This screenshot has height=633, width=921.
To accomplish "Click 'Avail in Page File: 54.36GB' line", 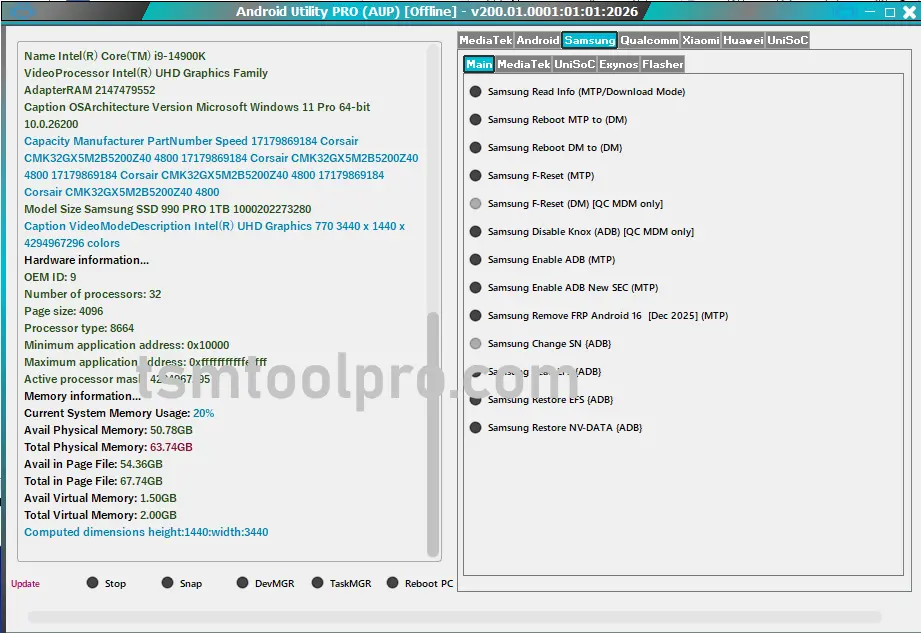I will click(93, 465).
